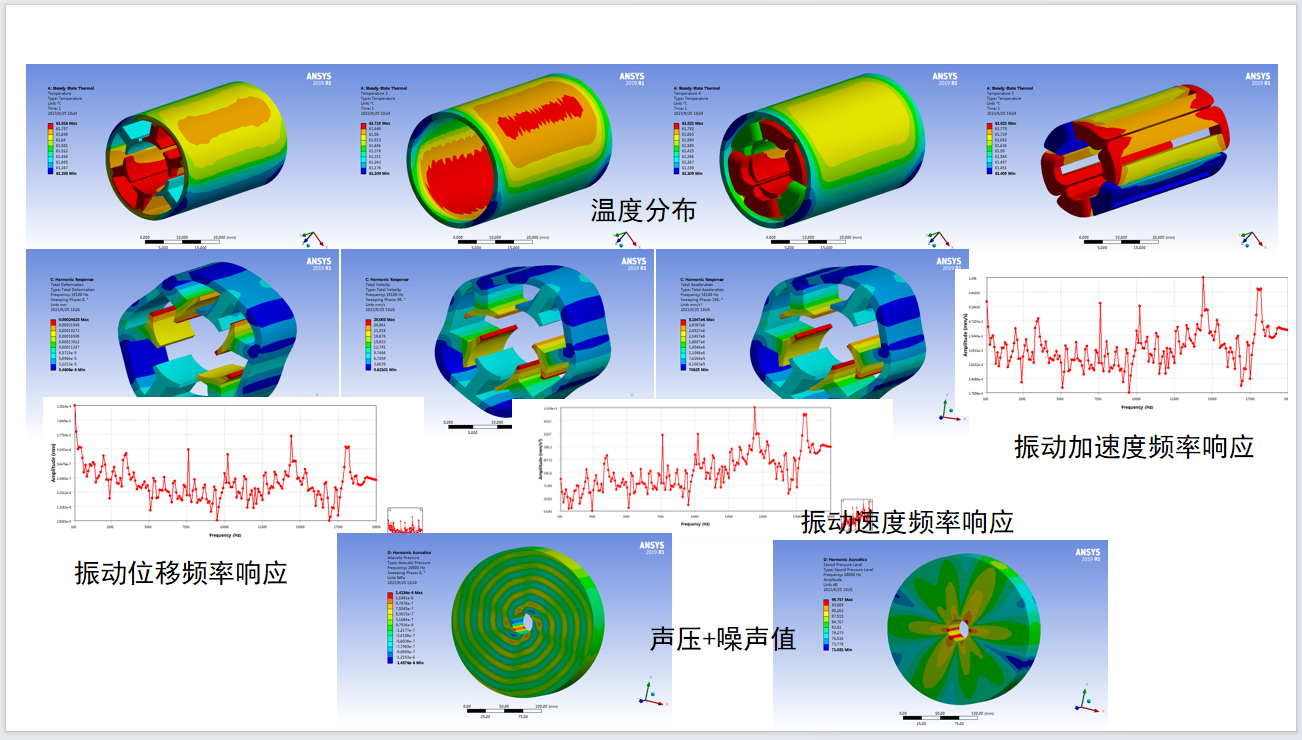This screenshot has height=740, width=1302.
Task: Click the D: Harmonic Acoustics title on Sound Pressure Level image
Action: click(x=846, y=560)
